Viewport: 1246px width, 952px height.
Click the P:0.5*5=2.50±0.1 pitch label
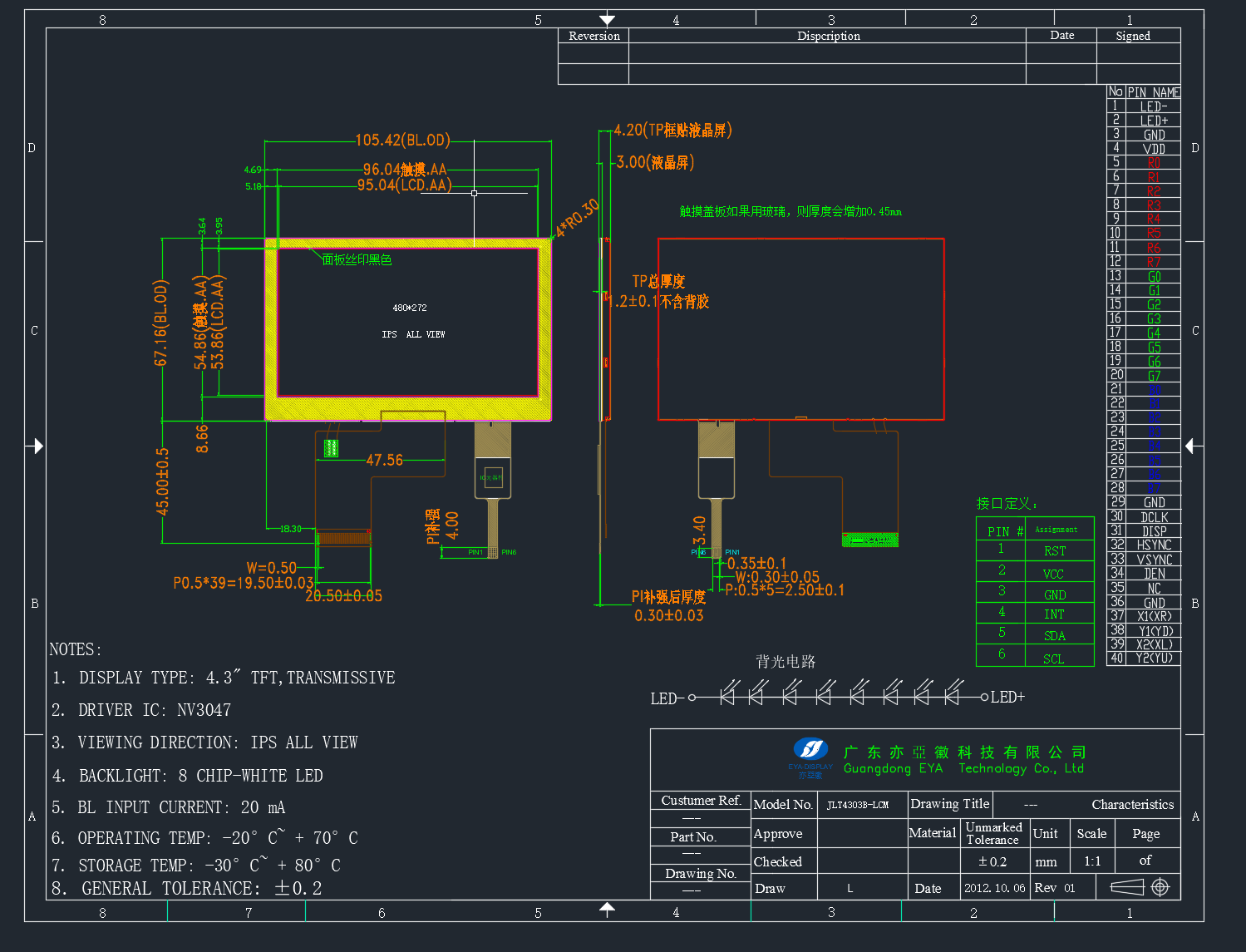[785, 589]
